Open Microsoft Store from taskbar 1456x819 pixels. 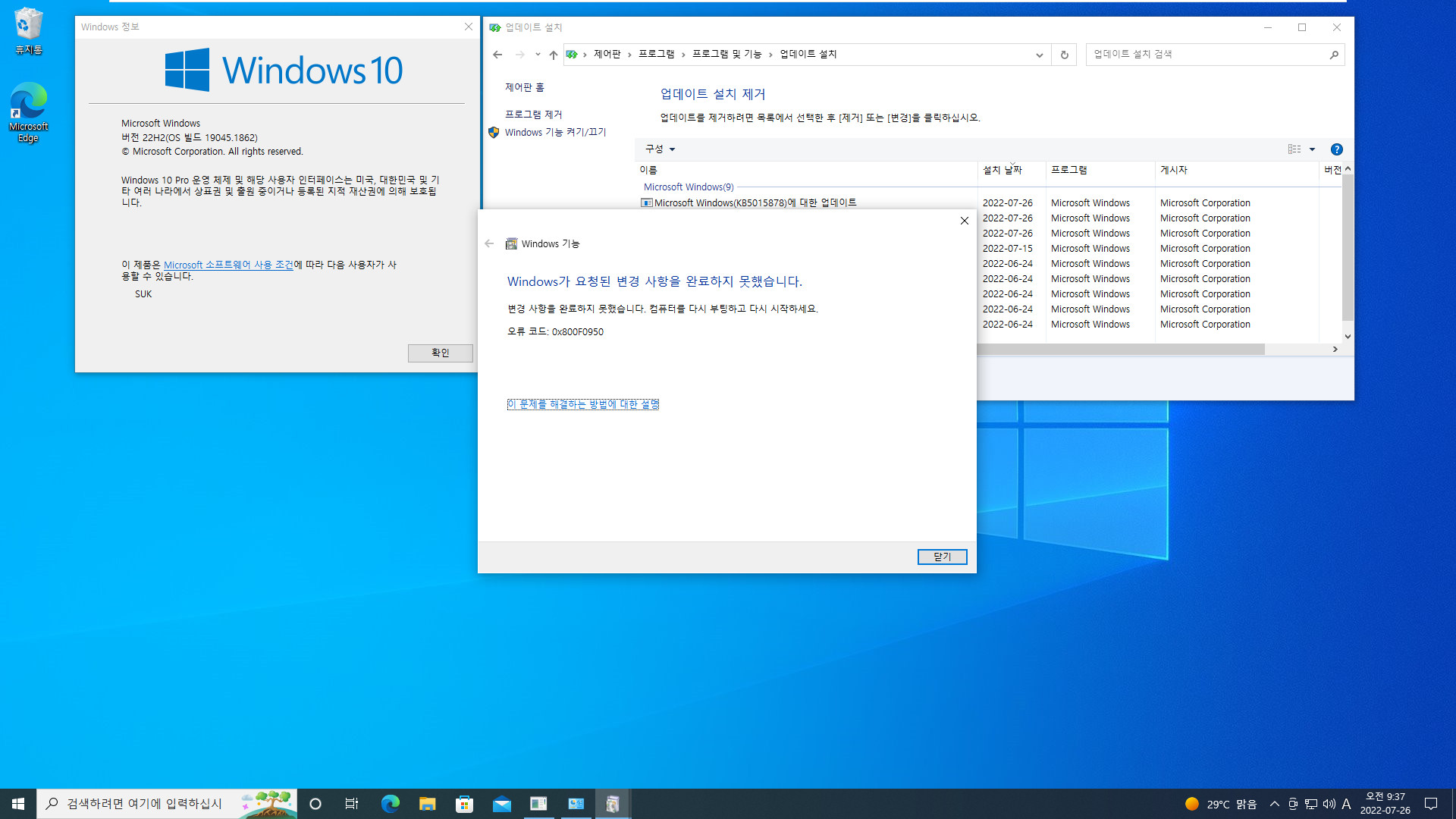464,804
